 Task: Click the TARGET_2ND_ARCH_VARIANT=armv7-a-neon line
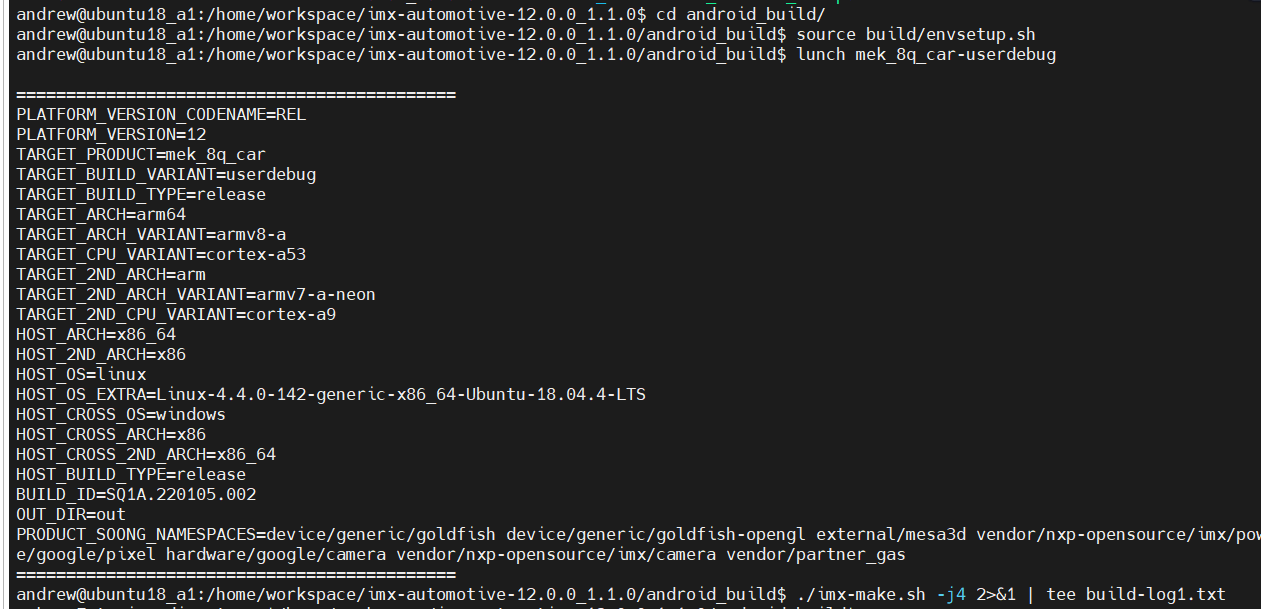pos(196,294)
